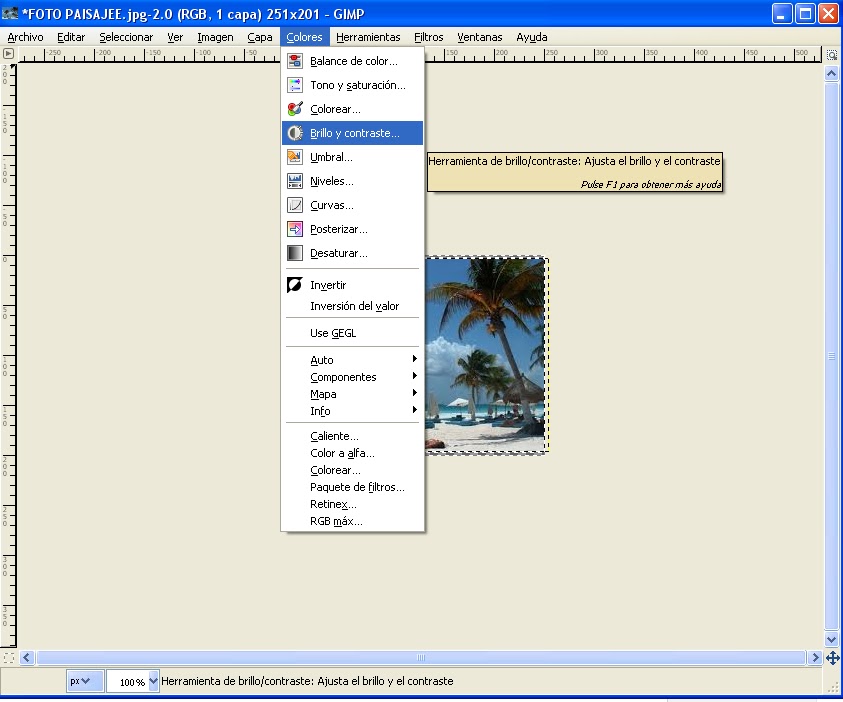Click the Posterizar icon

[295, 229]
